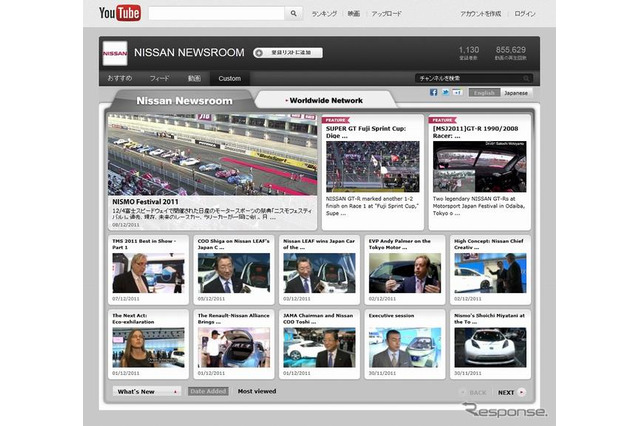Open COO Shiga on Nissan LEAF's thumbnail
Viewport: 640px width, 426px height.
234,273
